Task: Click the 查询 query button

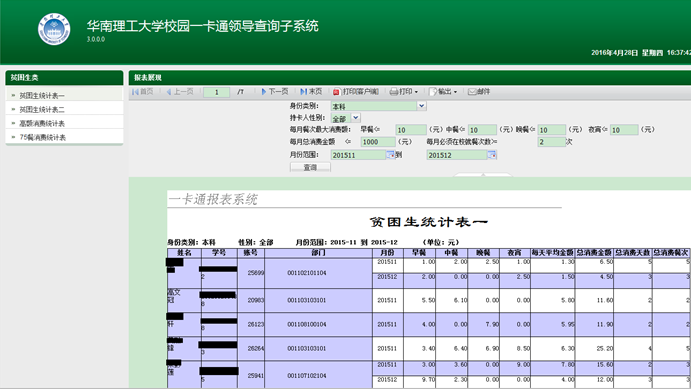Action: [310, 167]
